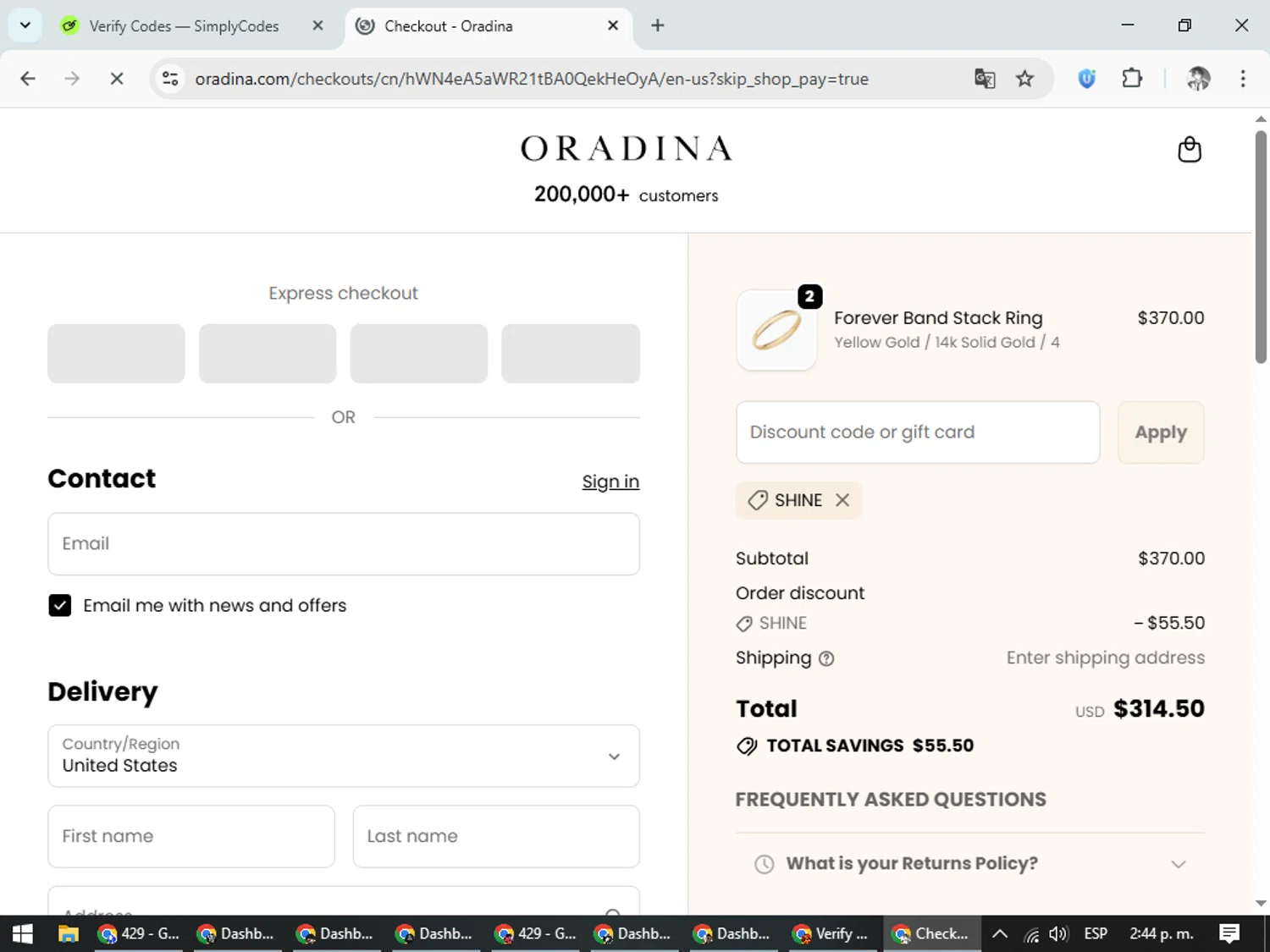
Task: Close the Checkout Oradina tab
Action: 613,25
